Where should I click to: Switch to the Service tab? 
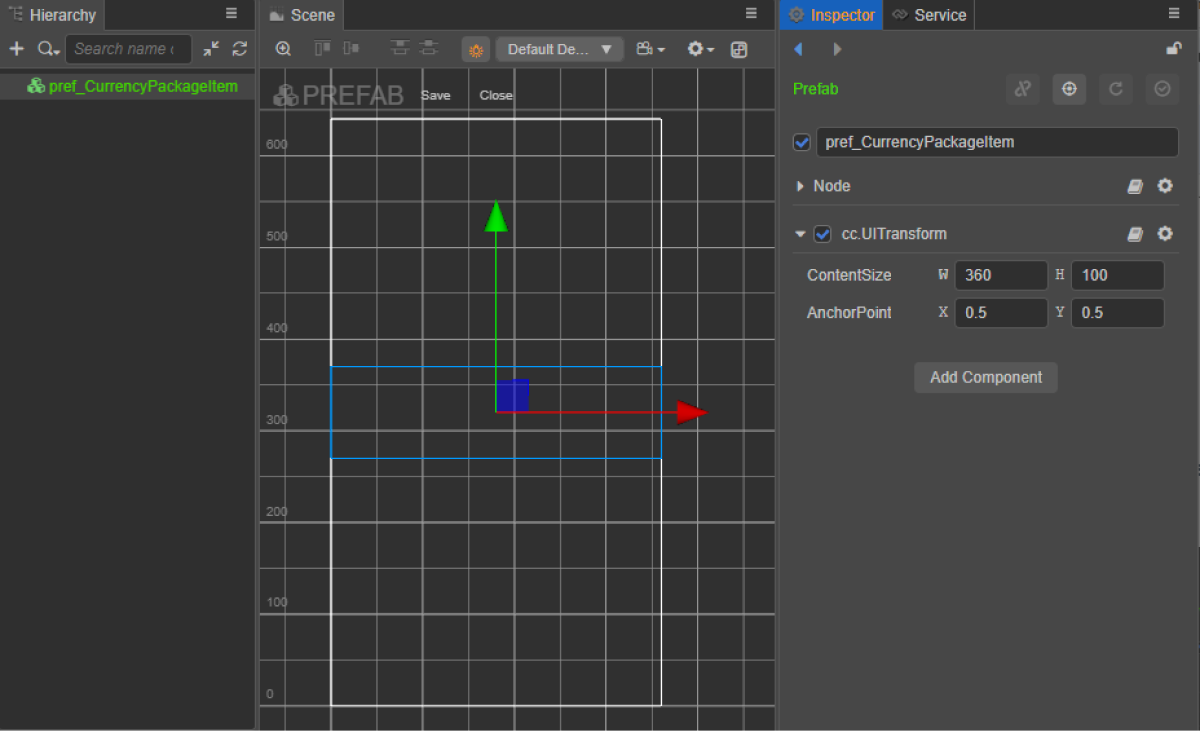929,15
